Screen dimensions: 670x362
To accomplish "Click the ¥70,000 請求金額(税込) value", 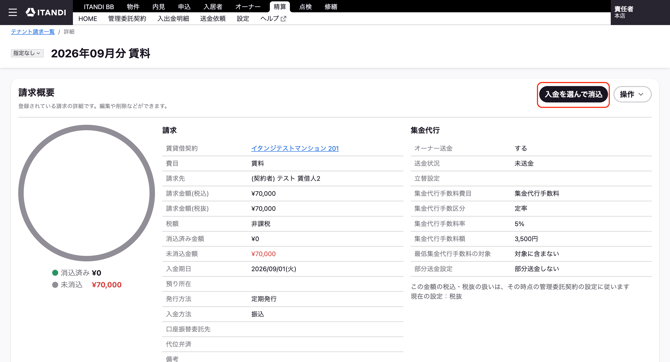I will [x=264, y=194].
